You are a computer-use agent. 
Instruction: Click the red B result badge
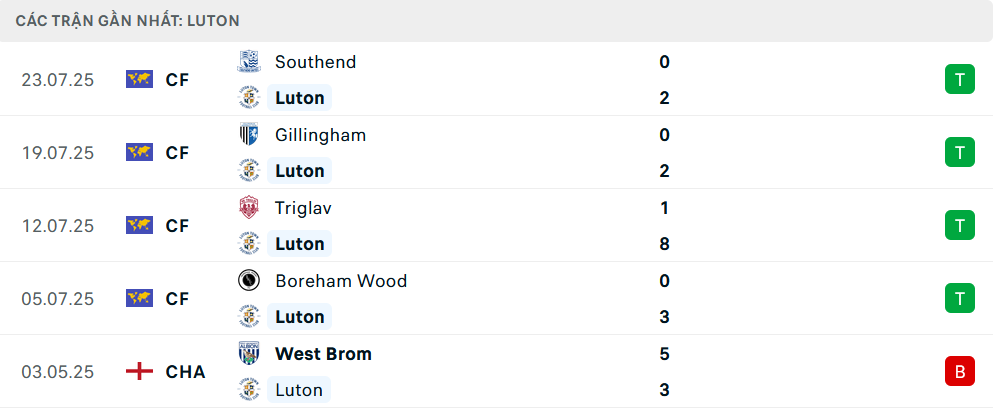point(959,372)
